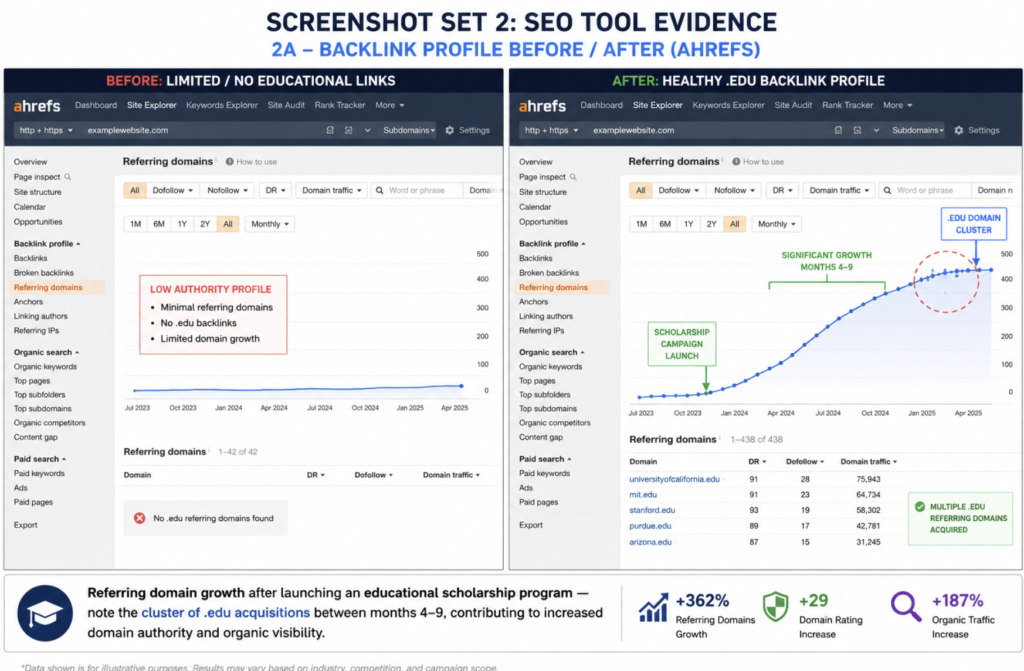Click first small icon after URL in Before panel

tap(330, 130)
